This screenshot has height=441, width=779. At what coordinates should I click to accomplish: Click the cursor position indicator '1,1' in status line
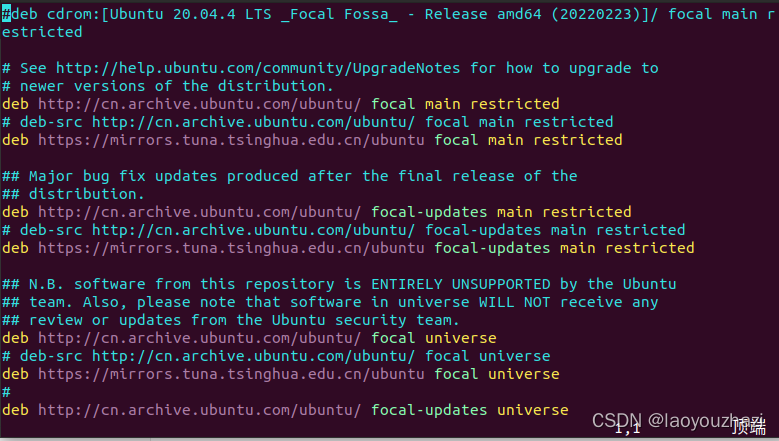click(x=627, y=428)
